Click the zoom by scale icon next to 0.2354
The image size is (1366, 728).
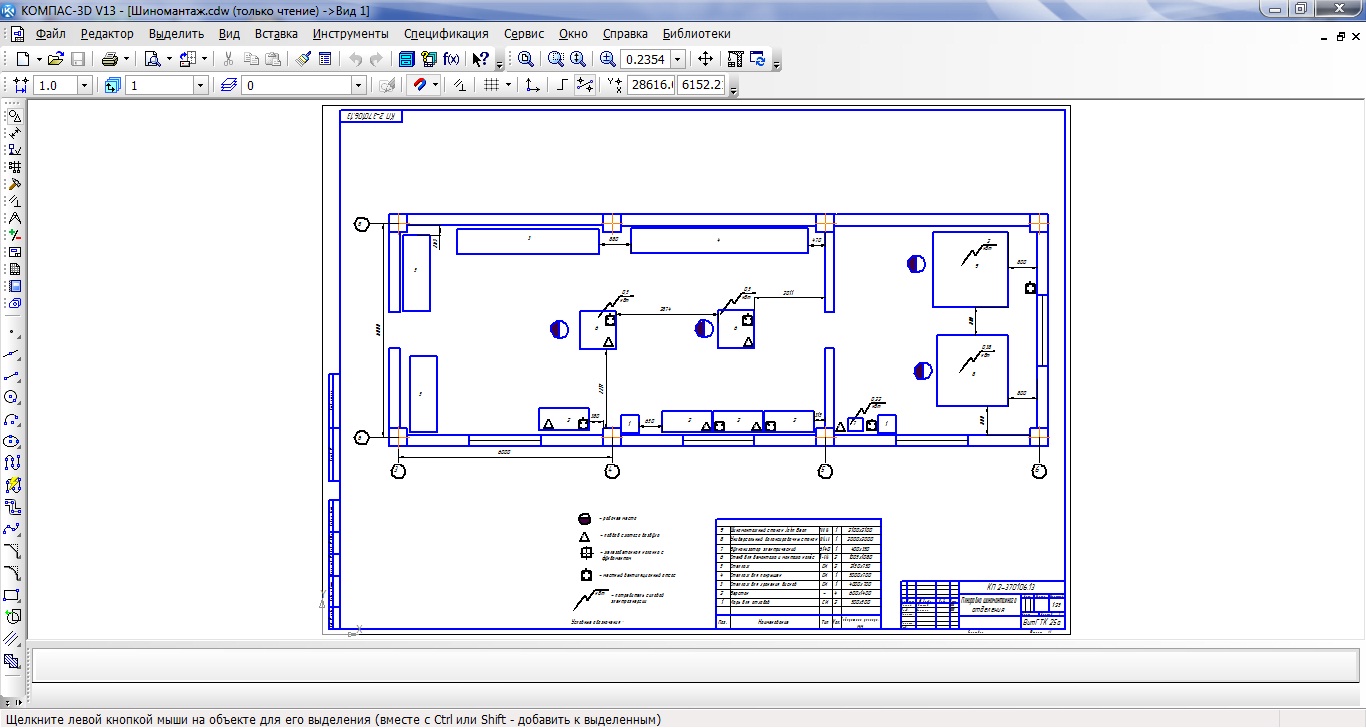point(608,59)
